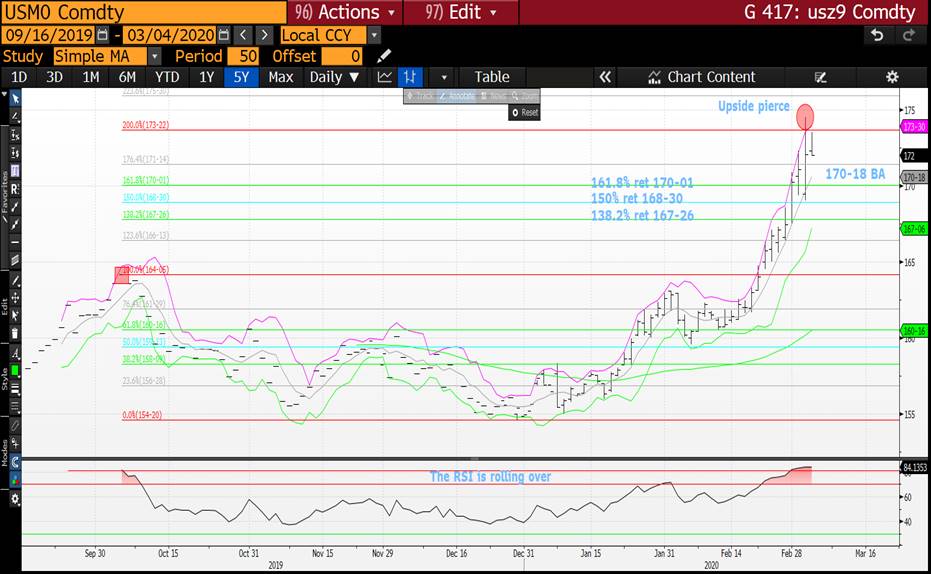The width and height of the screenshot is (931, 574).
Task: Select the R regression tool in Favorites
Action: coord(15,189)
